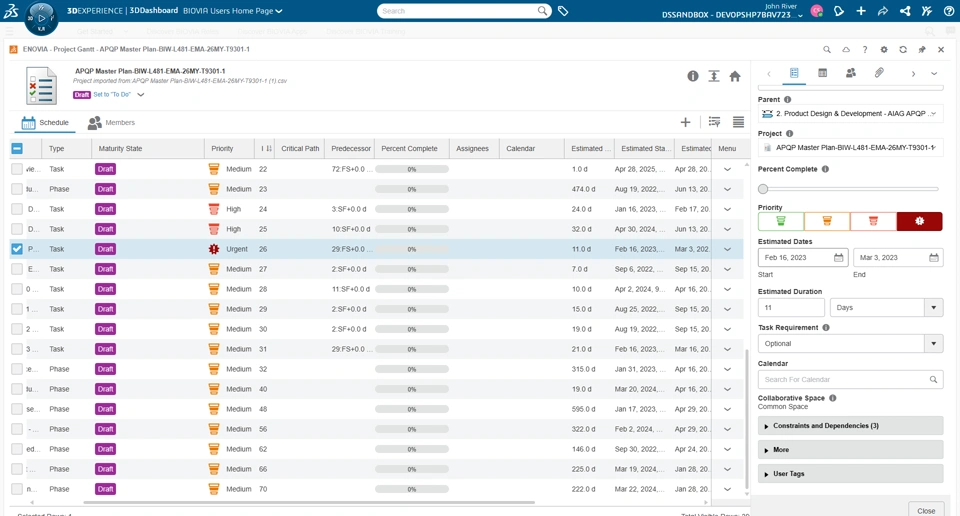The image size is (960, 516).
Task: Expand the User Tags section
Action: [850, 474]
